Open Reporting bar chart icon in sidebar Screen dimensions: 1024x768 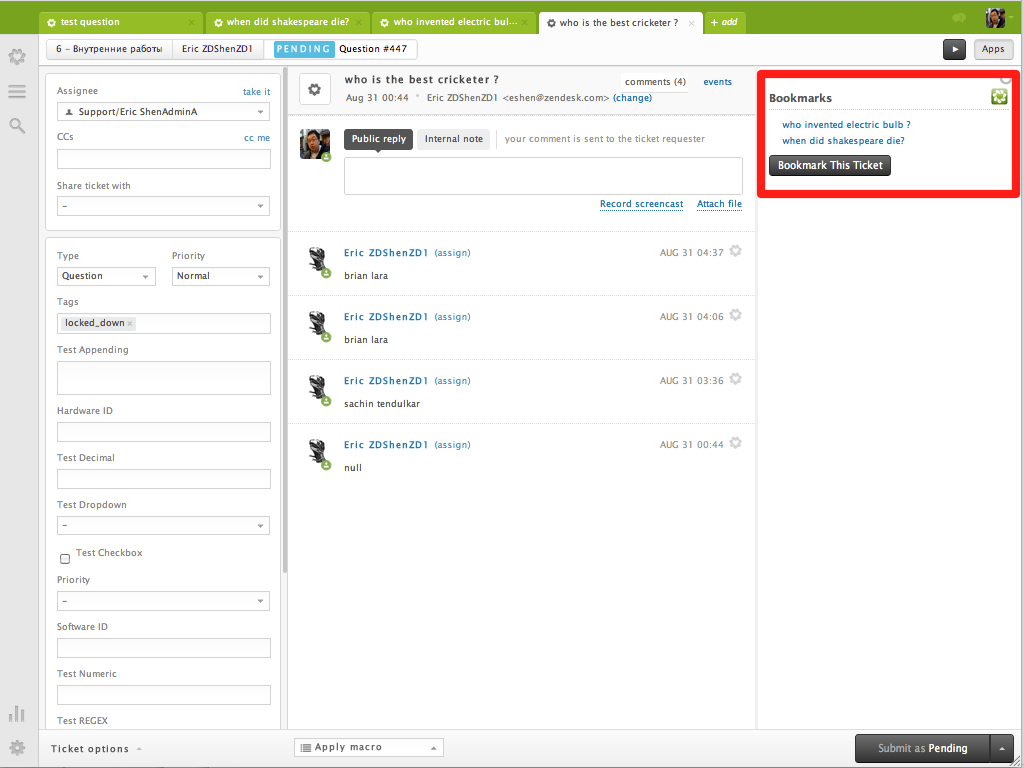tap(16, 713)
